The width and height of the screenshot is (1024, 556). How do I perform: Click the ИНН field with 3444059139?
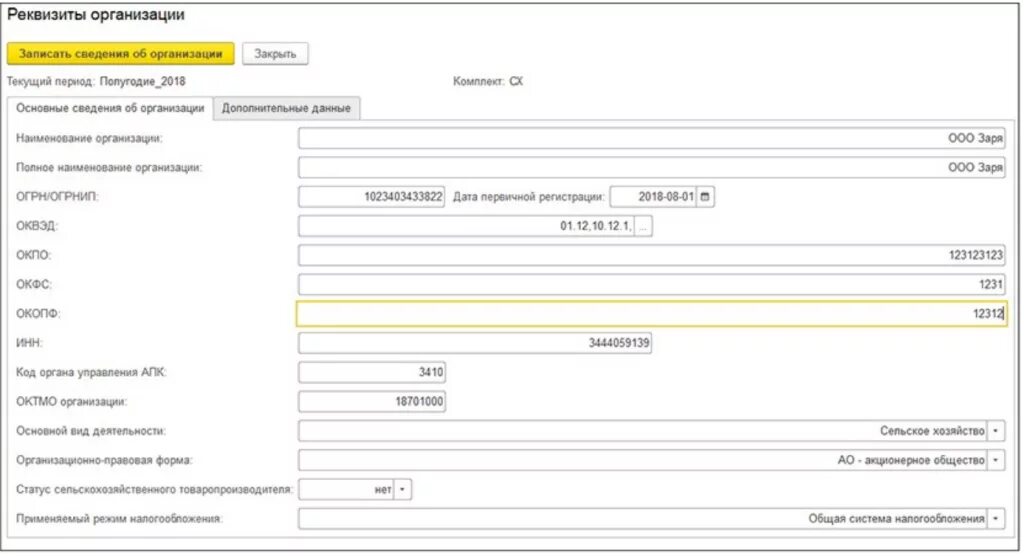click(x=475, y=343)
